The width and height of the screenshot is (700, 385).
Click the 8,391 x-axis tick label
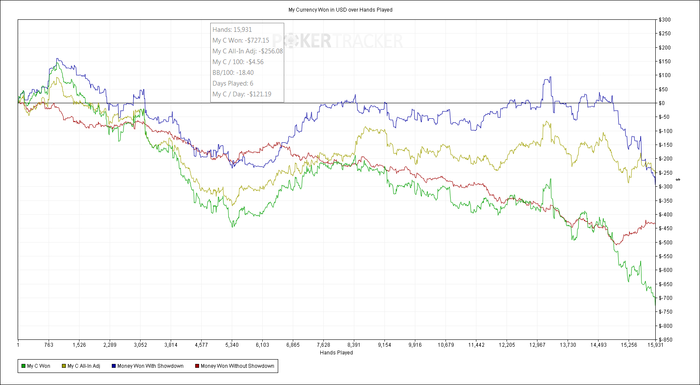pos(354,345)
